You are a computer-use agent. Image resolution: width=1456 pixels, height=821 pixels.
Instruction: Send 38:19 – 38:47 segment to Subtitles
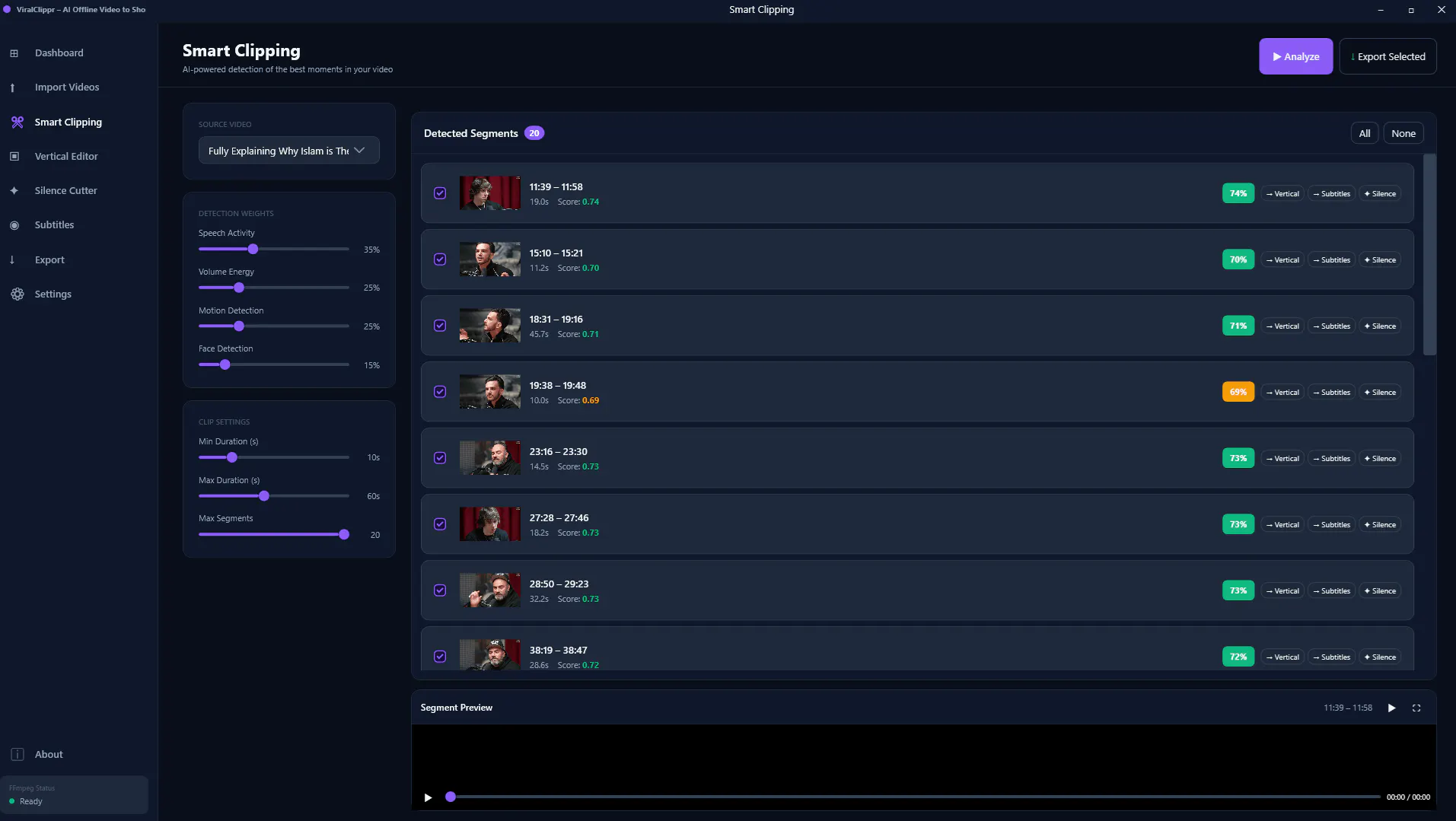[x=1331, y=657]
